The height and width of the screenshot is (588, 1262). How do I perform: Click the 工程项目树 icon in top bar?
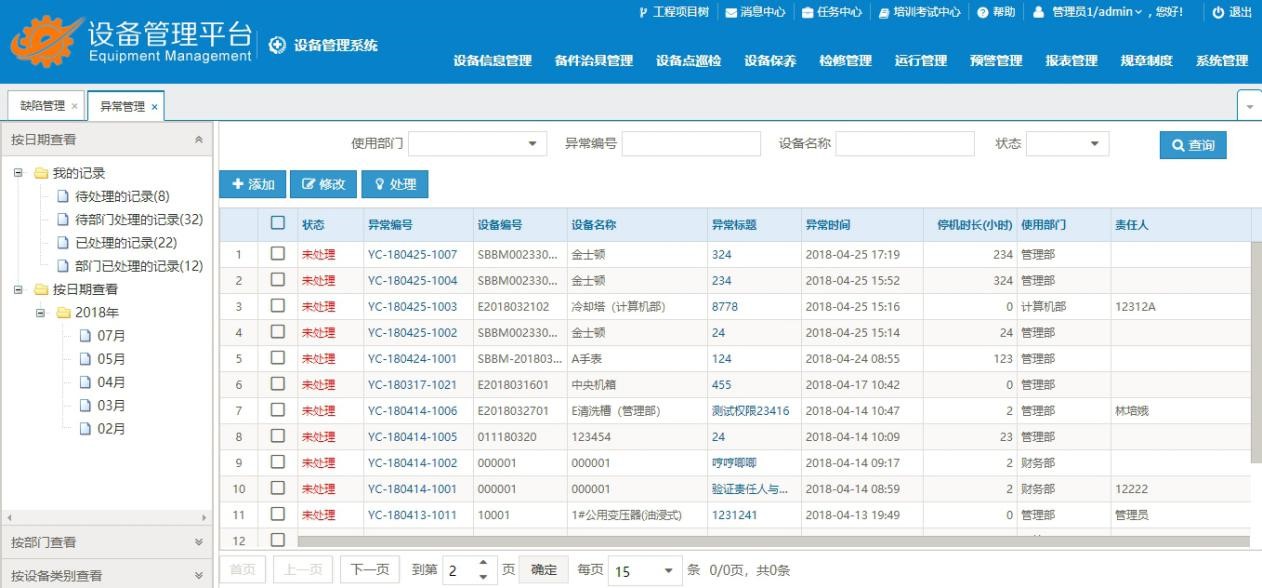pos(643,13)
